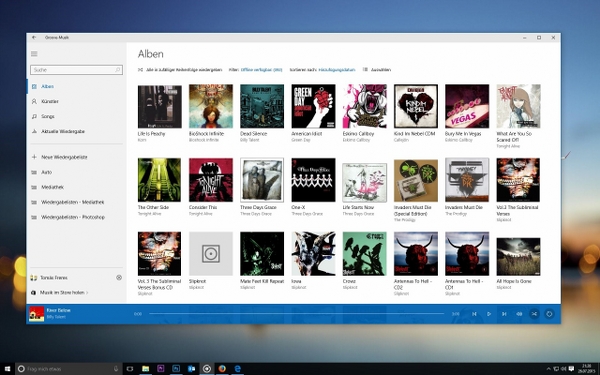
Task: Open Photoshop from the taskbar
Action: coord(176,369)
